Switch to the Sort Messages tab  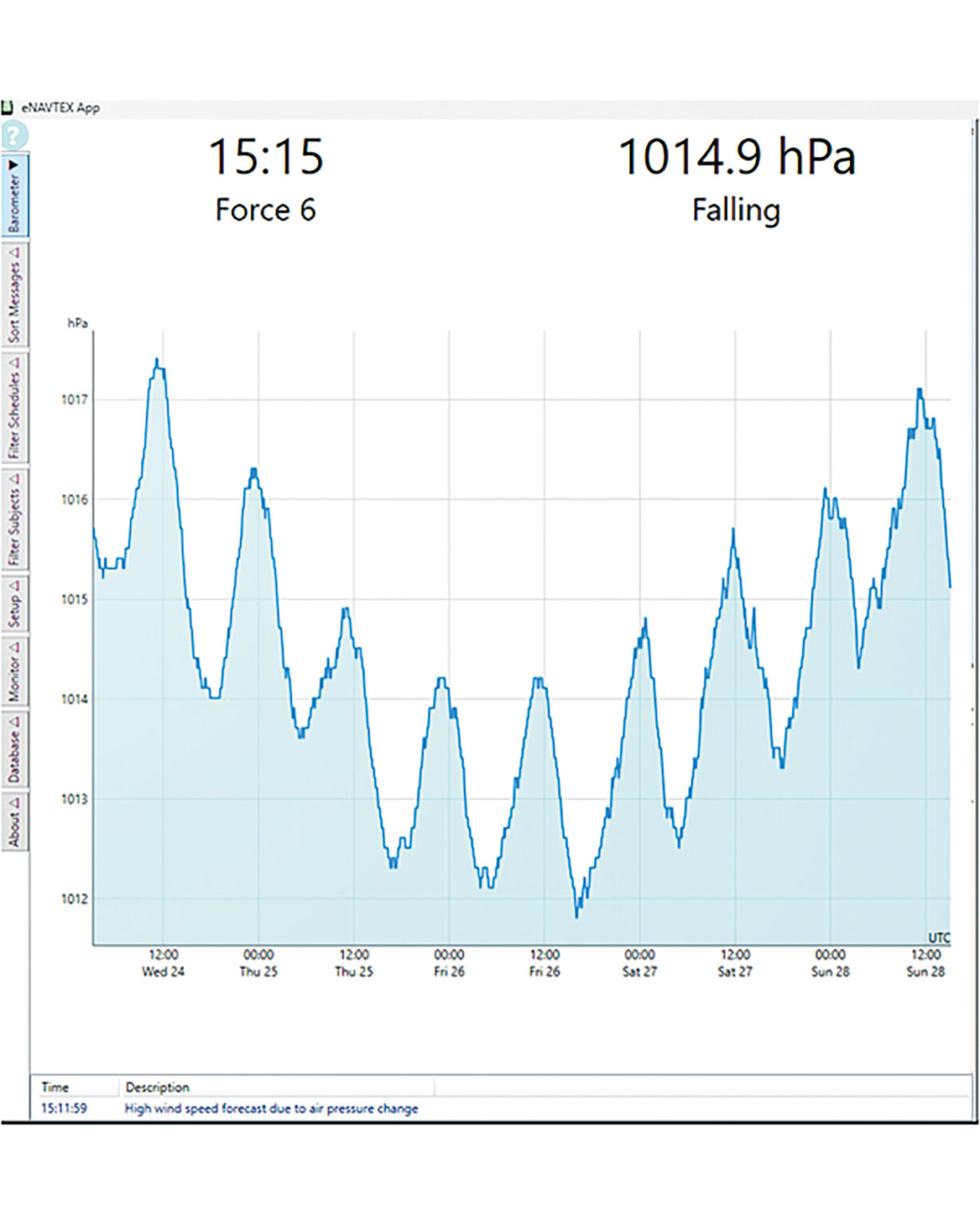(14, 294)
